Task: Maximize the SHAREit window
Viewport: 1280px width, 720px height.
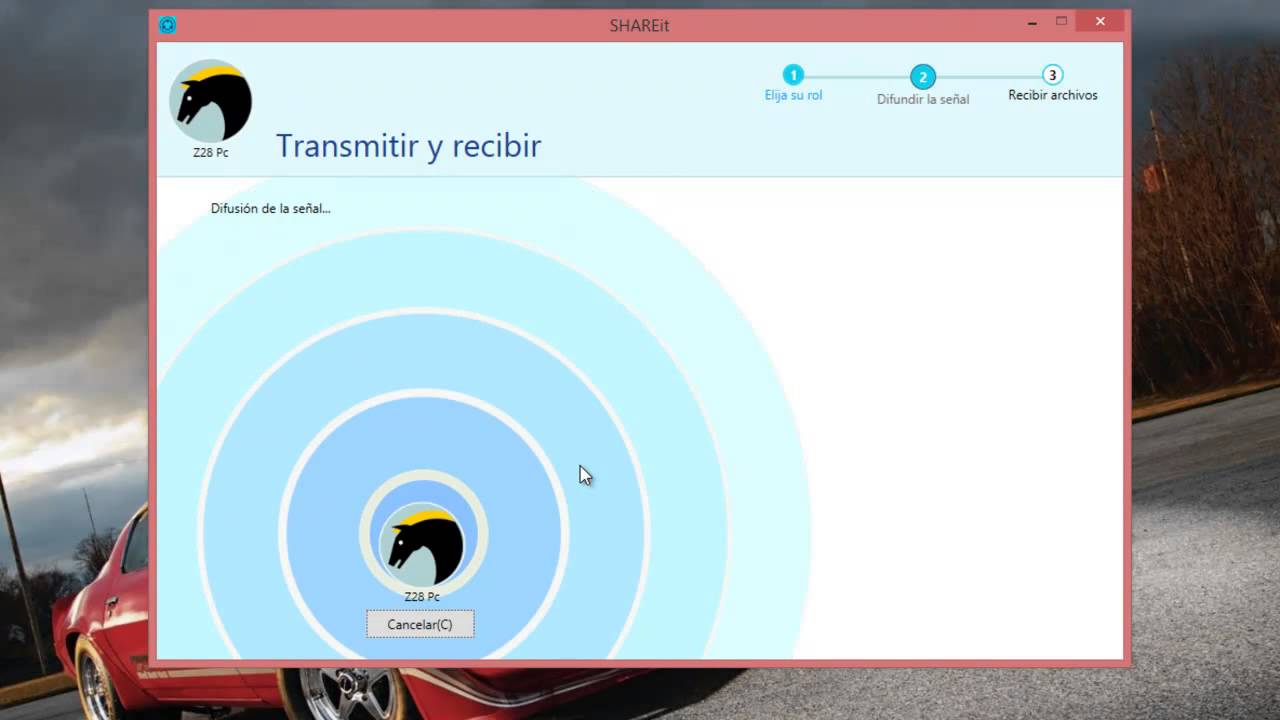Action: point(1061,21)
